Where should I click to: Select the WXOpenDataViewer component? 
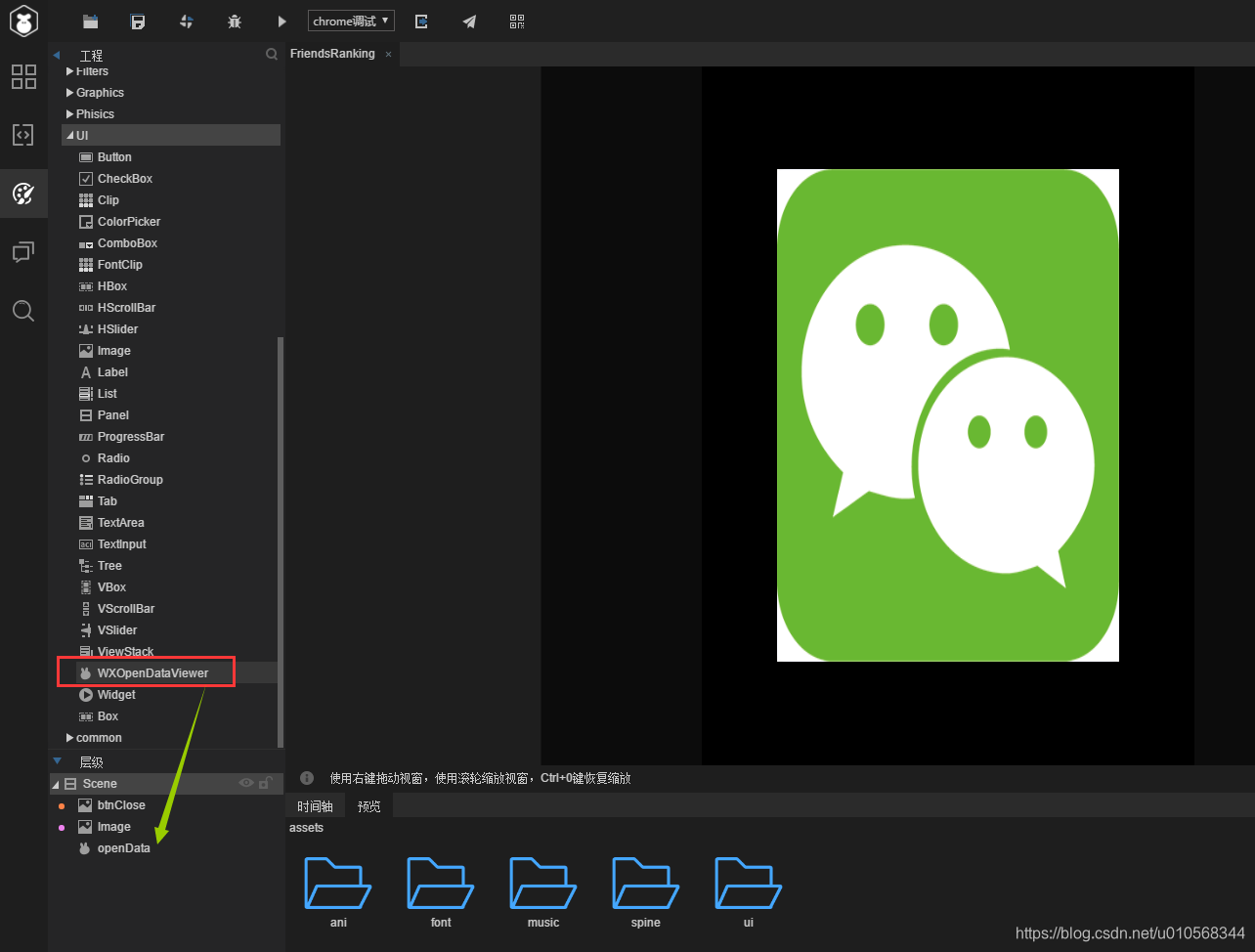[152, 673]
